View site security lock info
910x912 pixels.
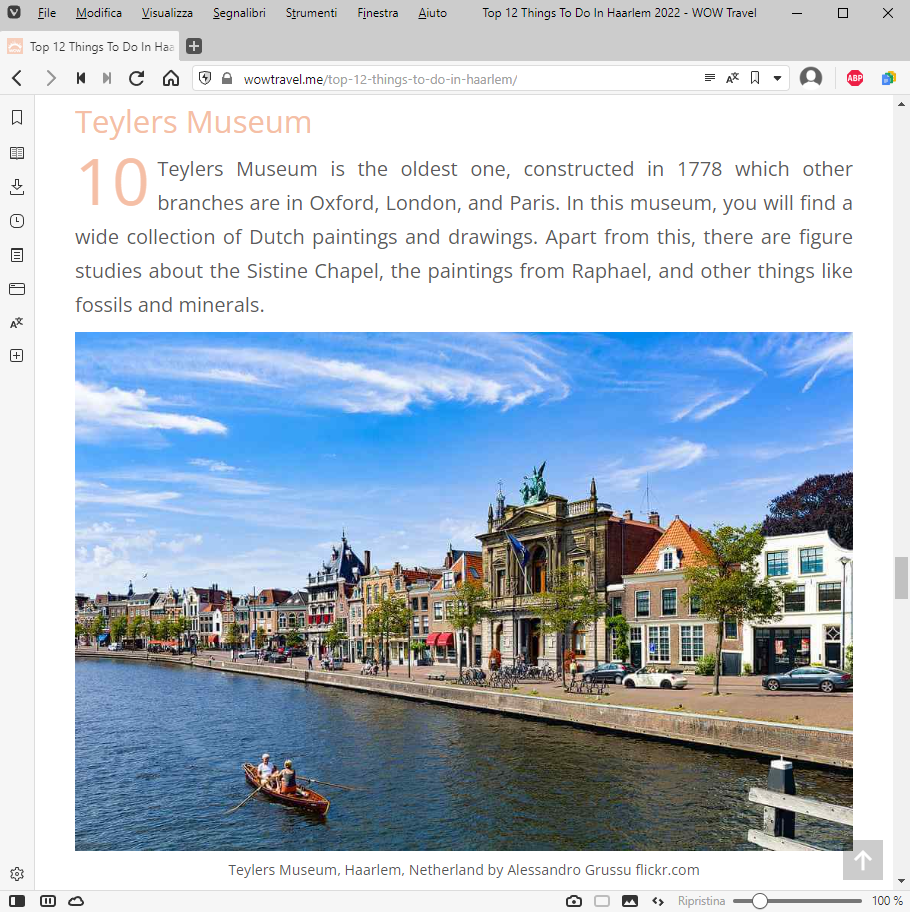227,79
